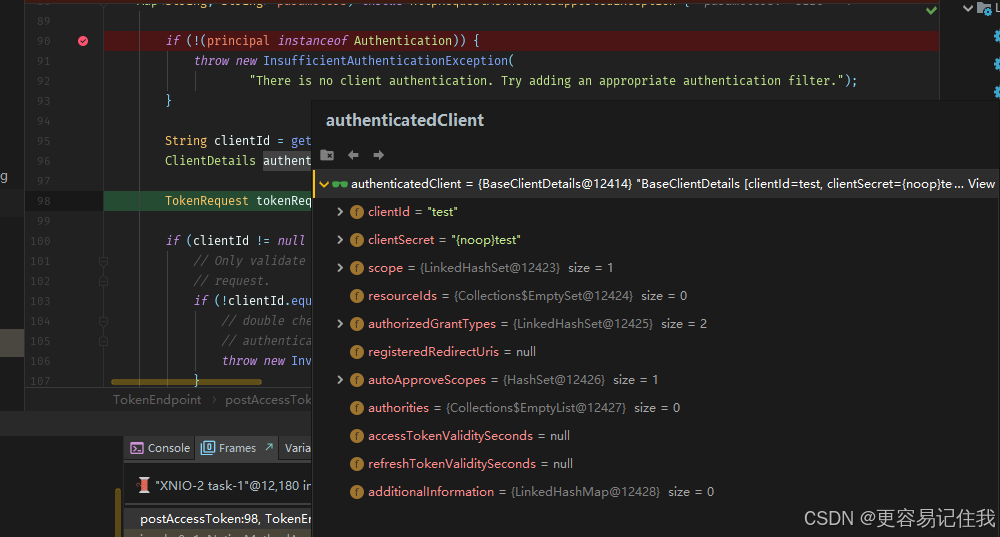The image size is (1000, 537).
Task: Click line number 98 in the gutter
Action: (43, 201)
